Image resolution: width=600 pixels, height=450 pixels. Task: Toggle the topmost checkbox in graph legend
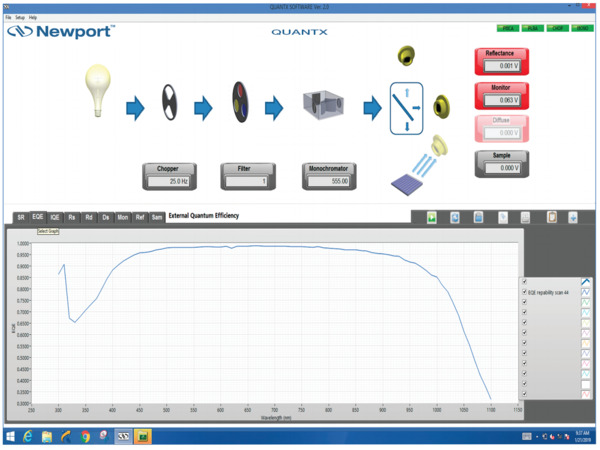pos(525,281)
